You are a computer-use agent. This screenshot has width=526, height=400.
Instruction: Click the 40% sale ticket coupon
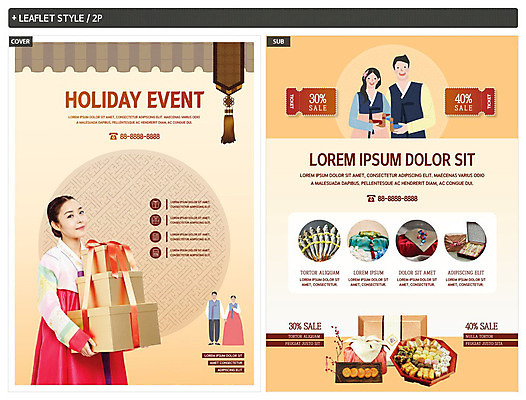[x=470, y=102]
